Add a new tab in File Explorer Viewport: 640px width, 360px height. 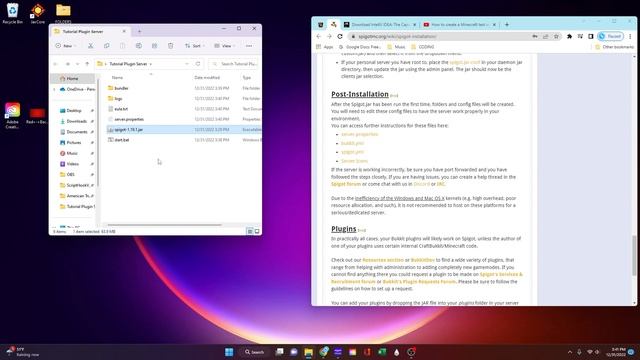point(139,31)
